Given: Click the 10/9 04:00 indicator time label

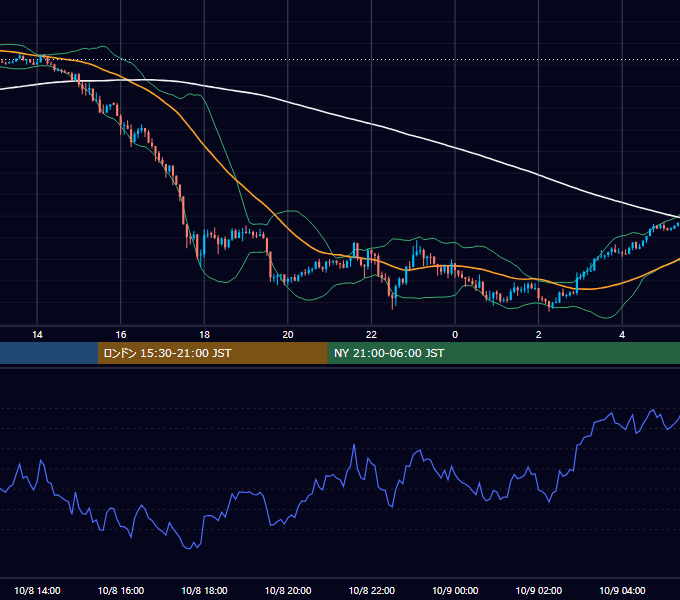Looking at the screenshot, I should coord(622,590).
